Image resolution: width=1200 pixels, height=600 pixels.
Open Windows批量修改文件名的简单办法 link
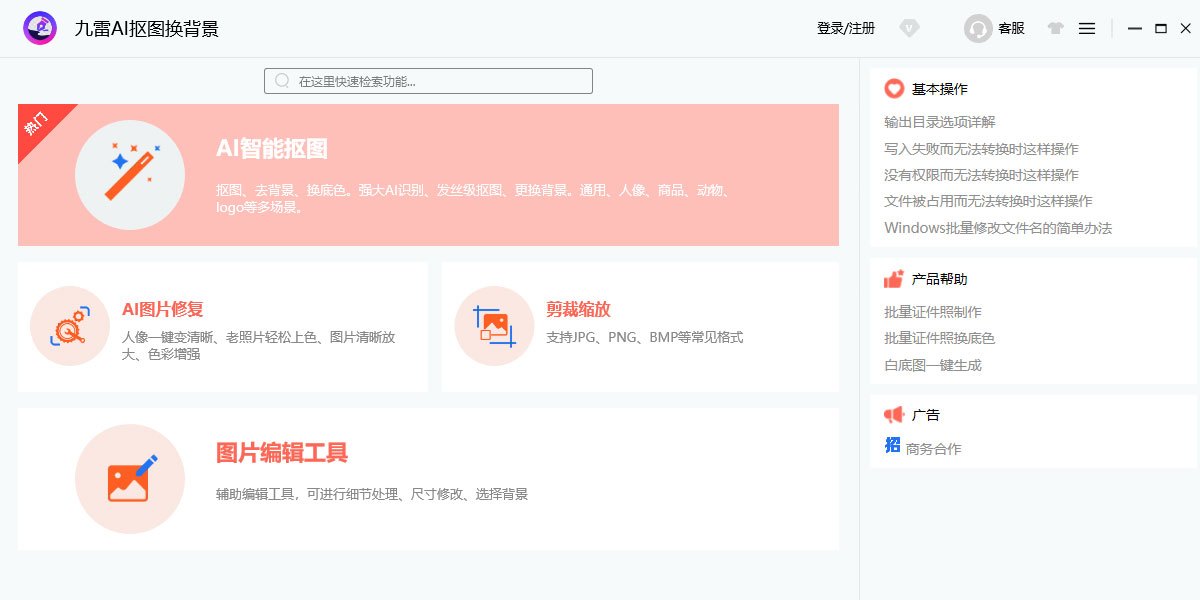pos(997,228)
